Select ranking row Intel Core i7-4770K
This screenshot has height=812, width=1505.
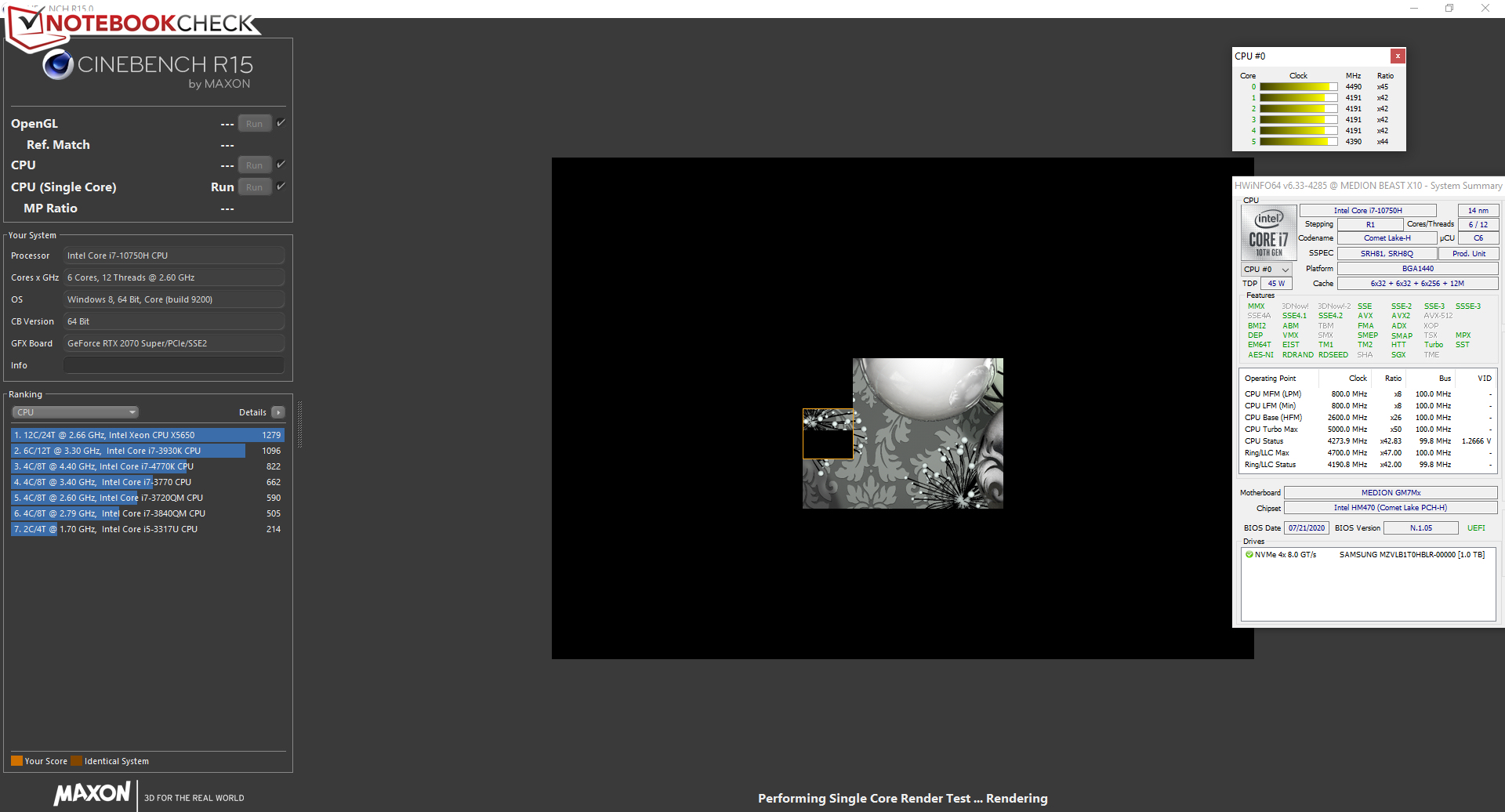[x=147, y=466]
